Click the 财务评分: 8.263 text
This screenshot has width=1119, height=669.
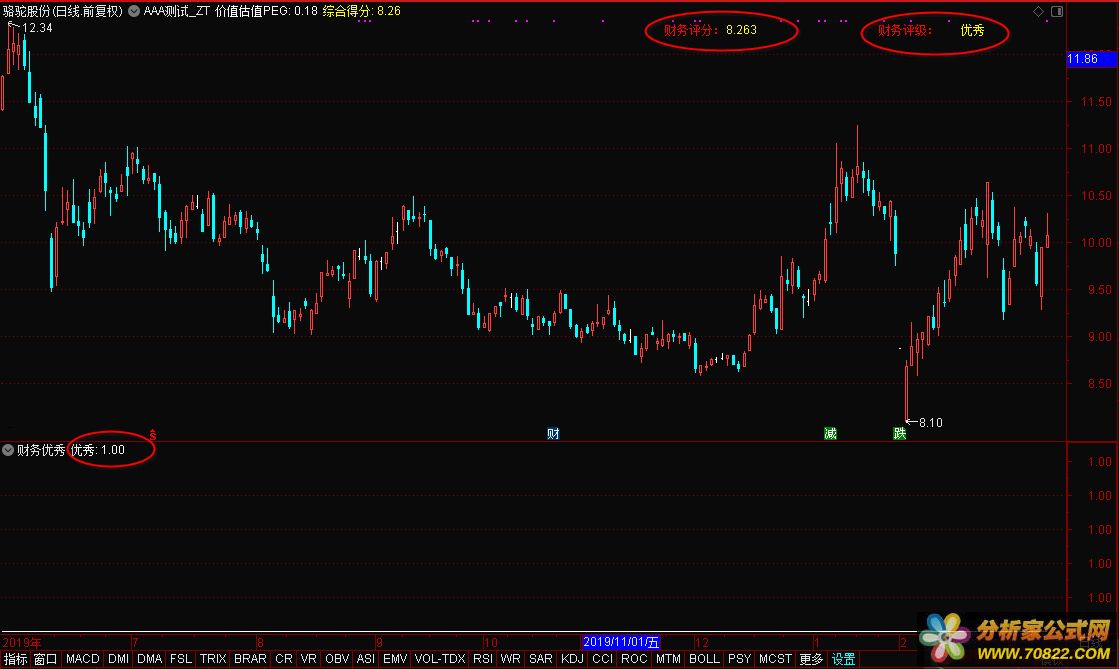710,30
